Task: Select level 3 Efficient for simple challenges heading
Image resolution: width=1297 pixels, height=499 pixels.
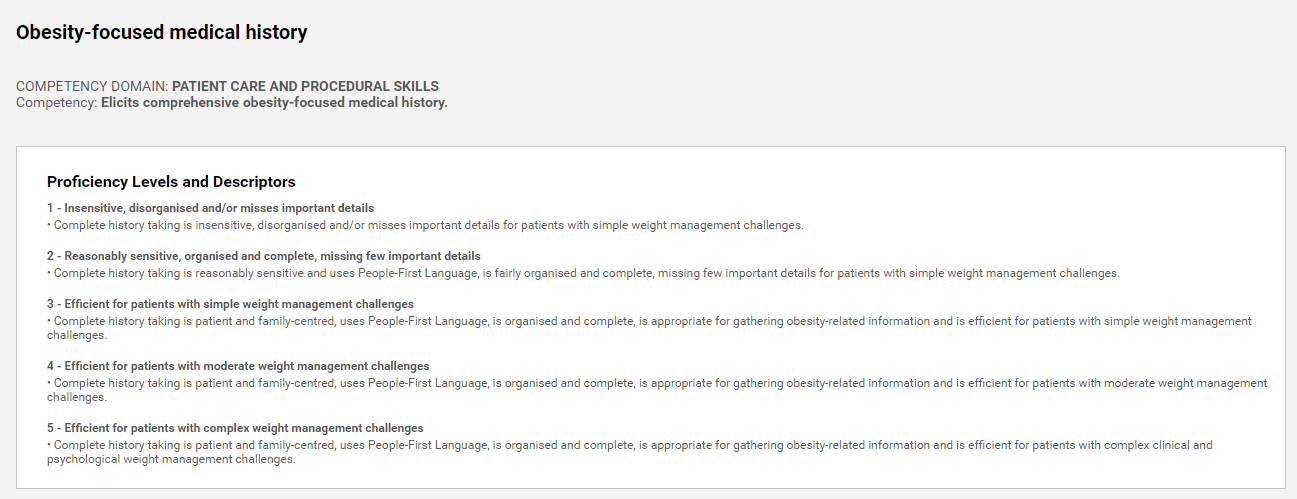Action: click(230, 304)
